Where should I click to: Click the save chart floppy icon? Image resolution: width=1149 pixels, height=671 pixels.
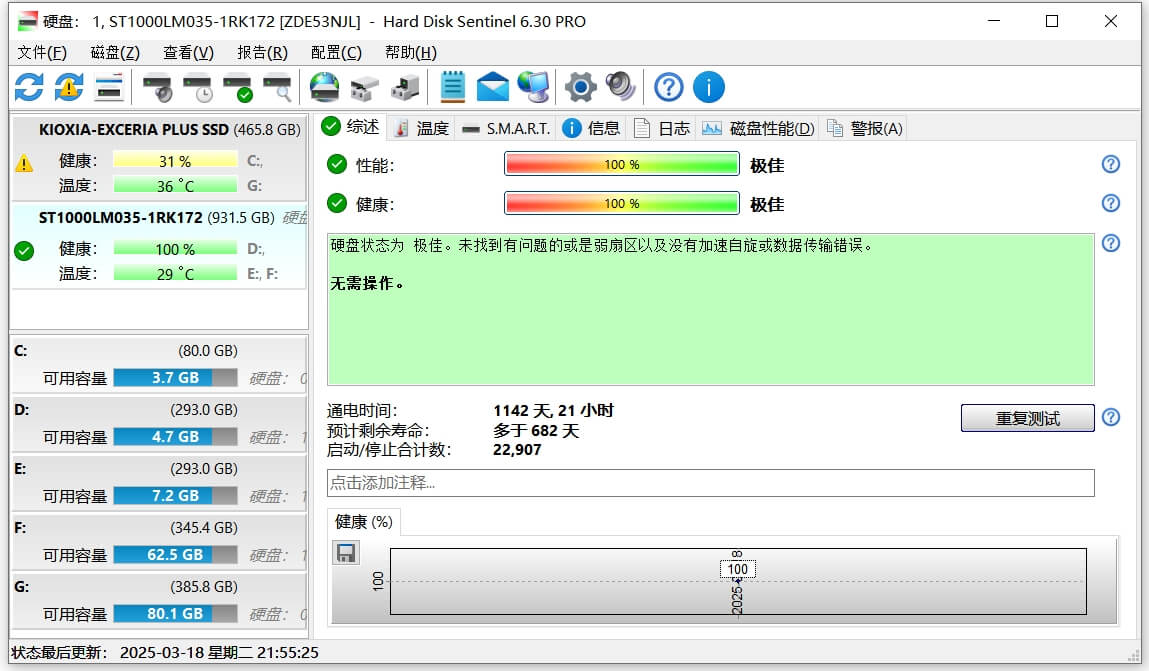[x=346, y=552]
